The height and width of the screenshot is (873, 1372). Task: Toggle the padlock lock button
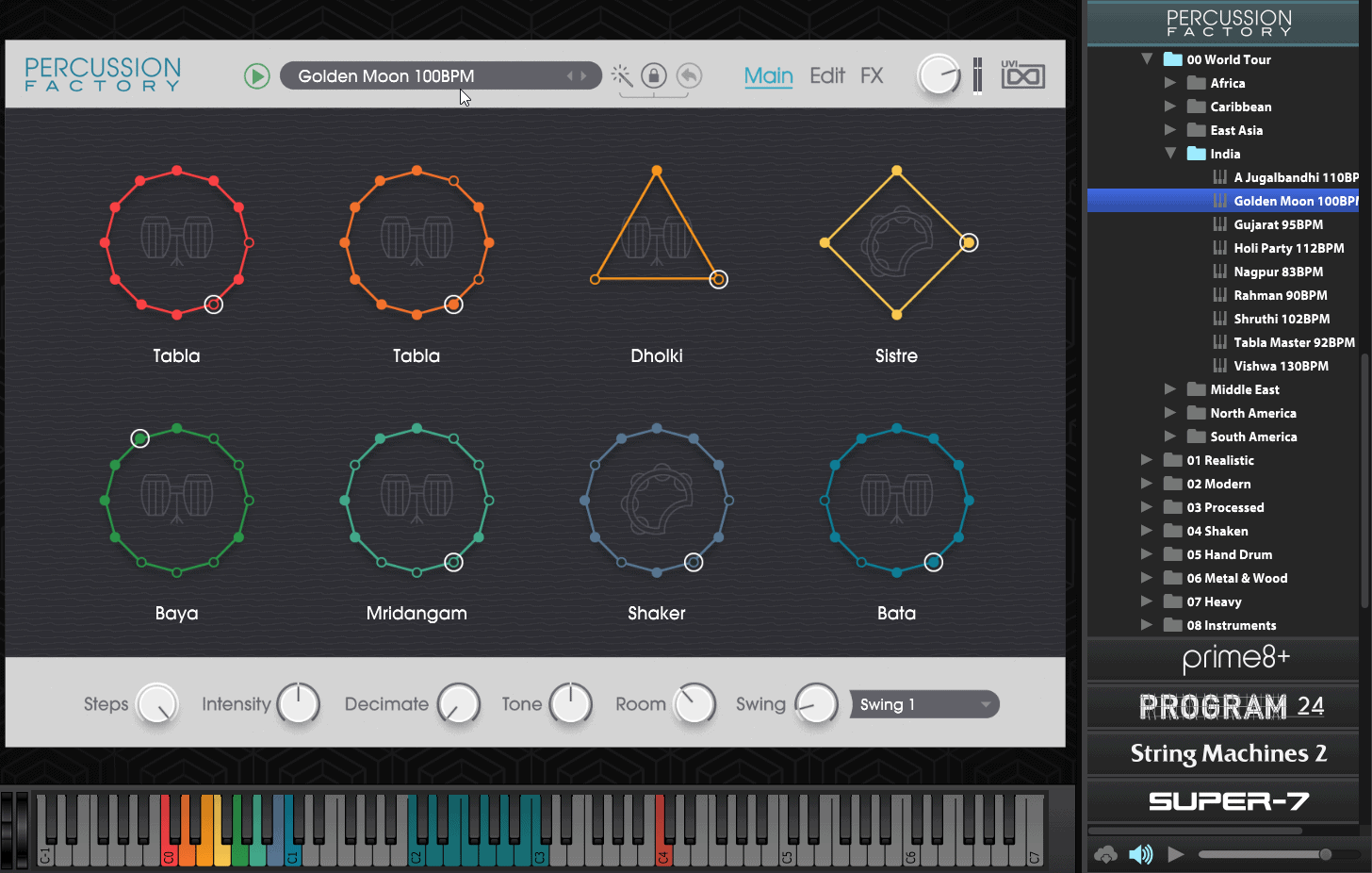(654, 75)
